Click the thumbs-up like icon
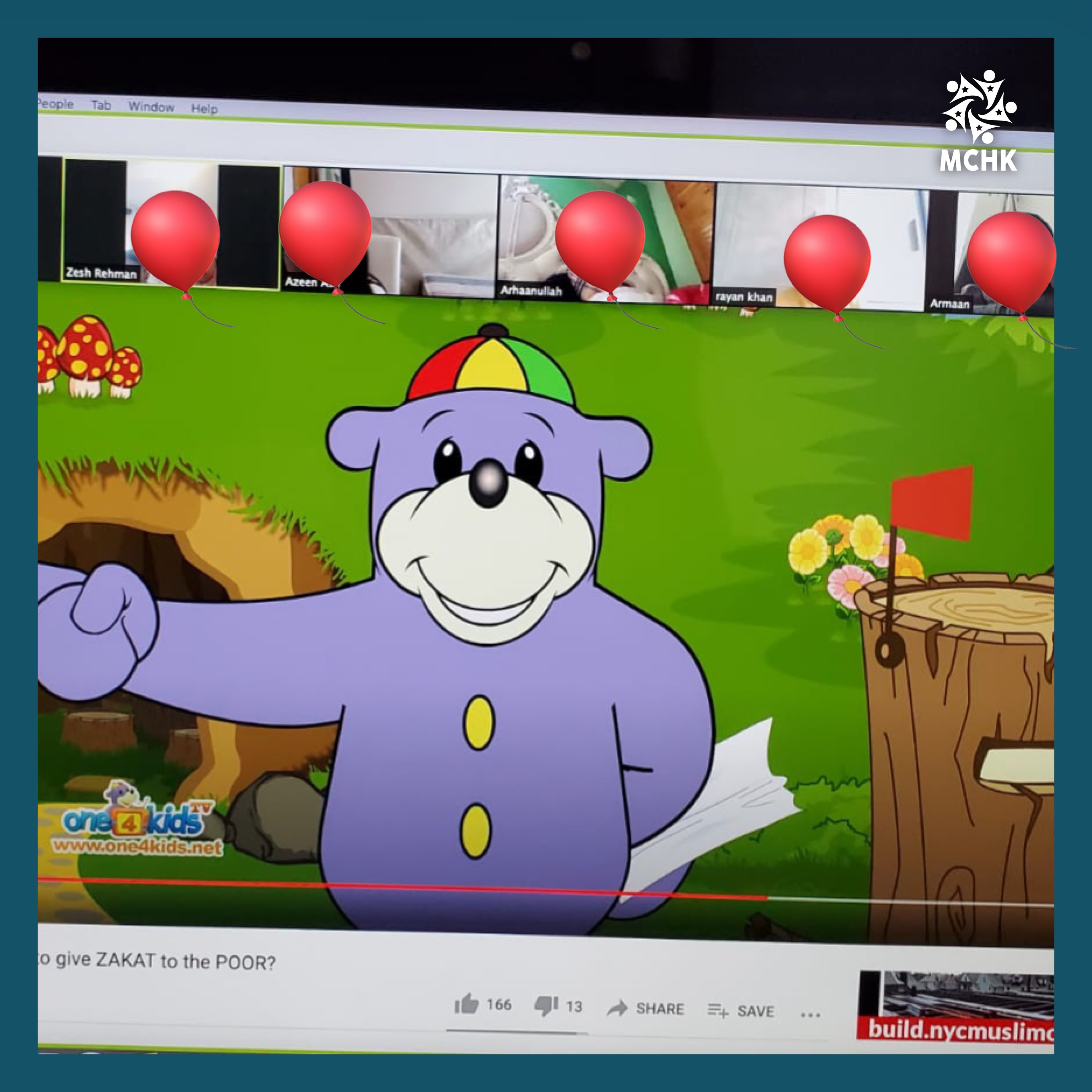 point(466,1004)
